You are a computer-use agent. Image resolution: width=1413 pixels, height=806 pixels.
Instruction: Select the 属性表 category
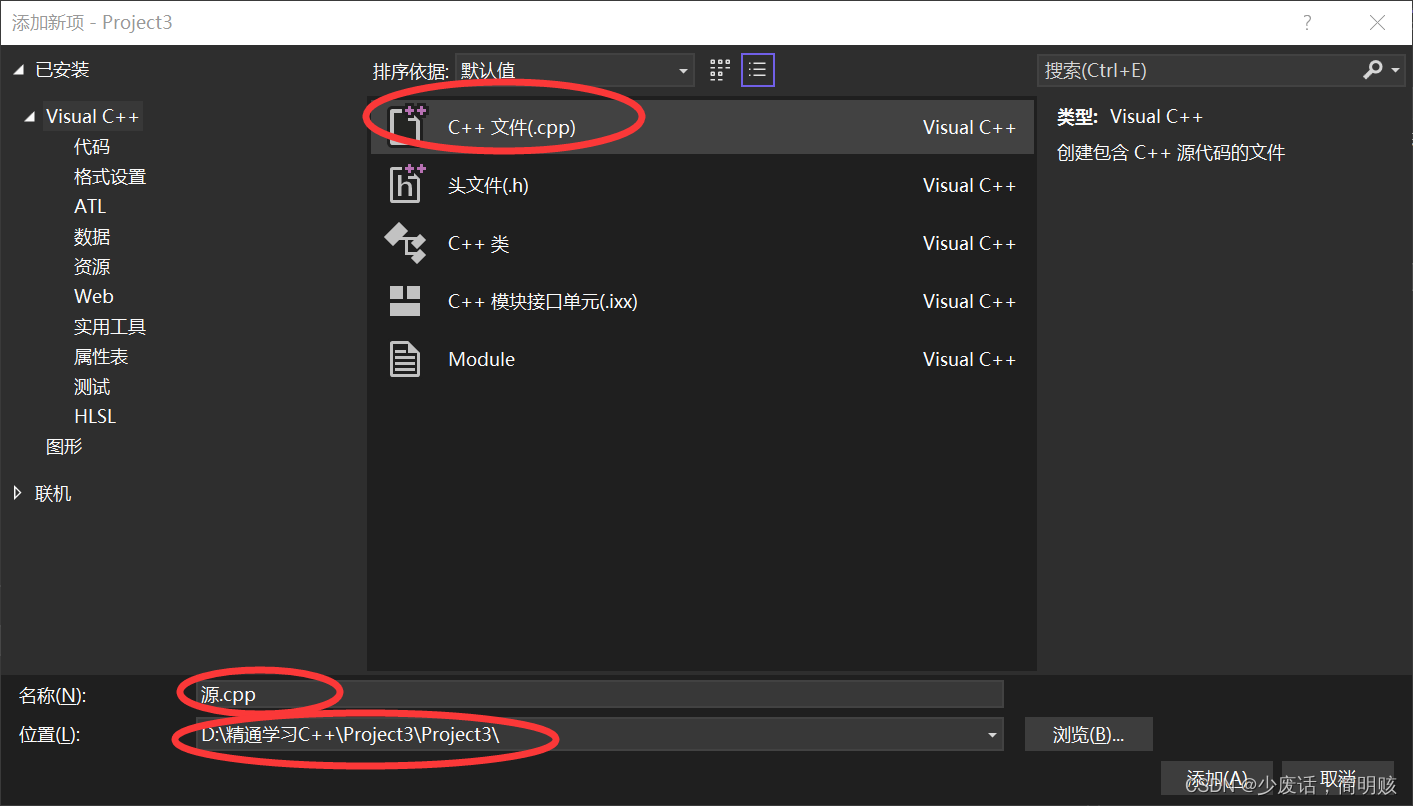click(101, 357)
